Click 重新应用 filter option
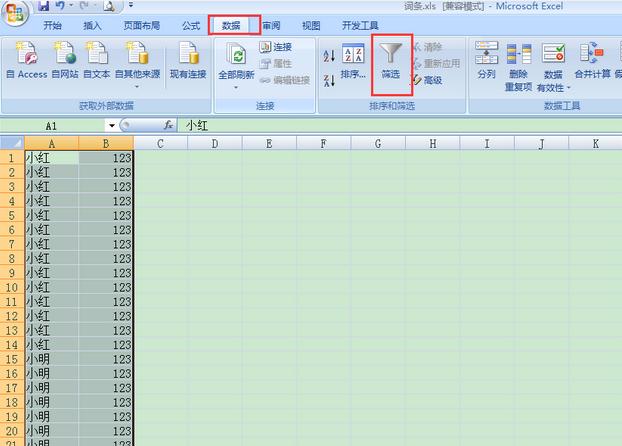The height and width of the screenshot is (446, 622). (x=436, y=63)
